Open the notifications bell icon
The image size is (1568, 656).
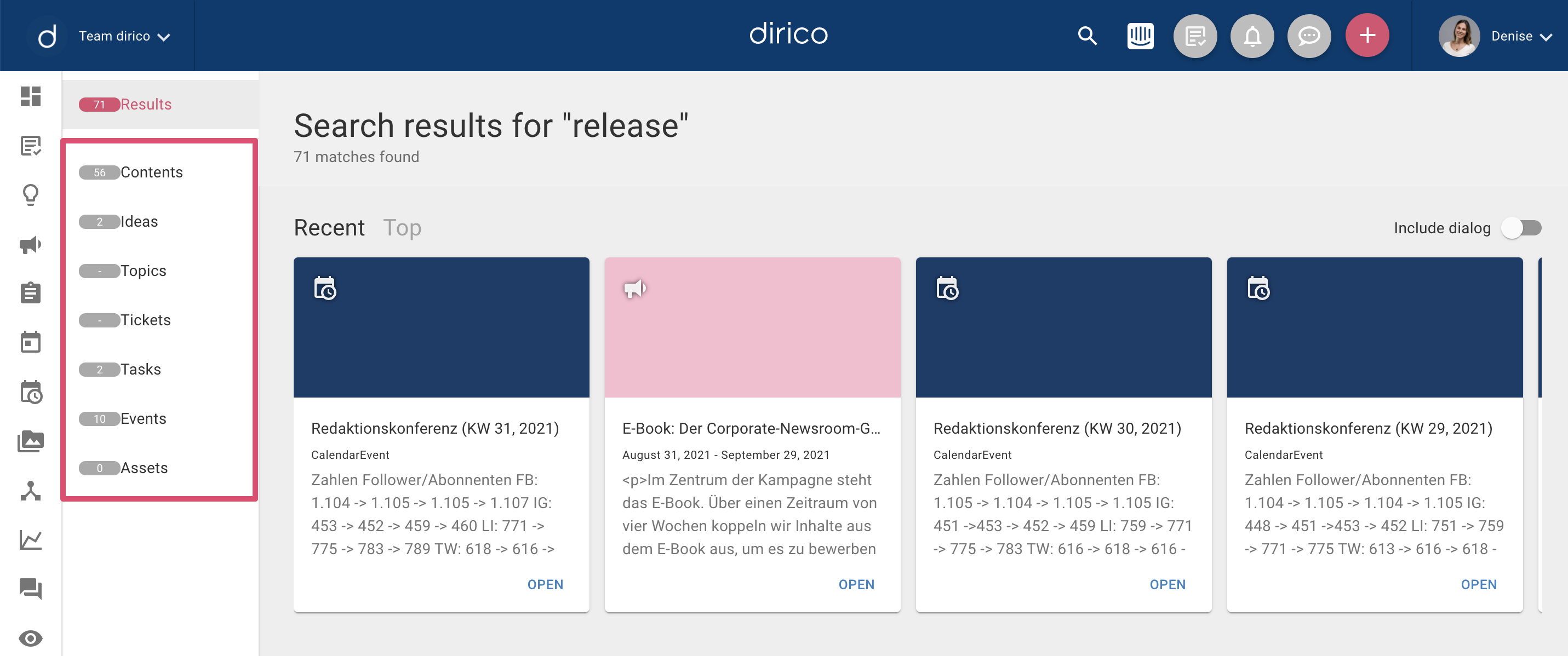tap(1252, 36)
